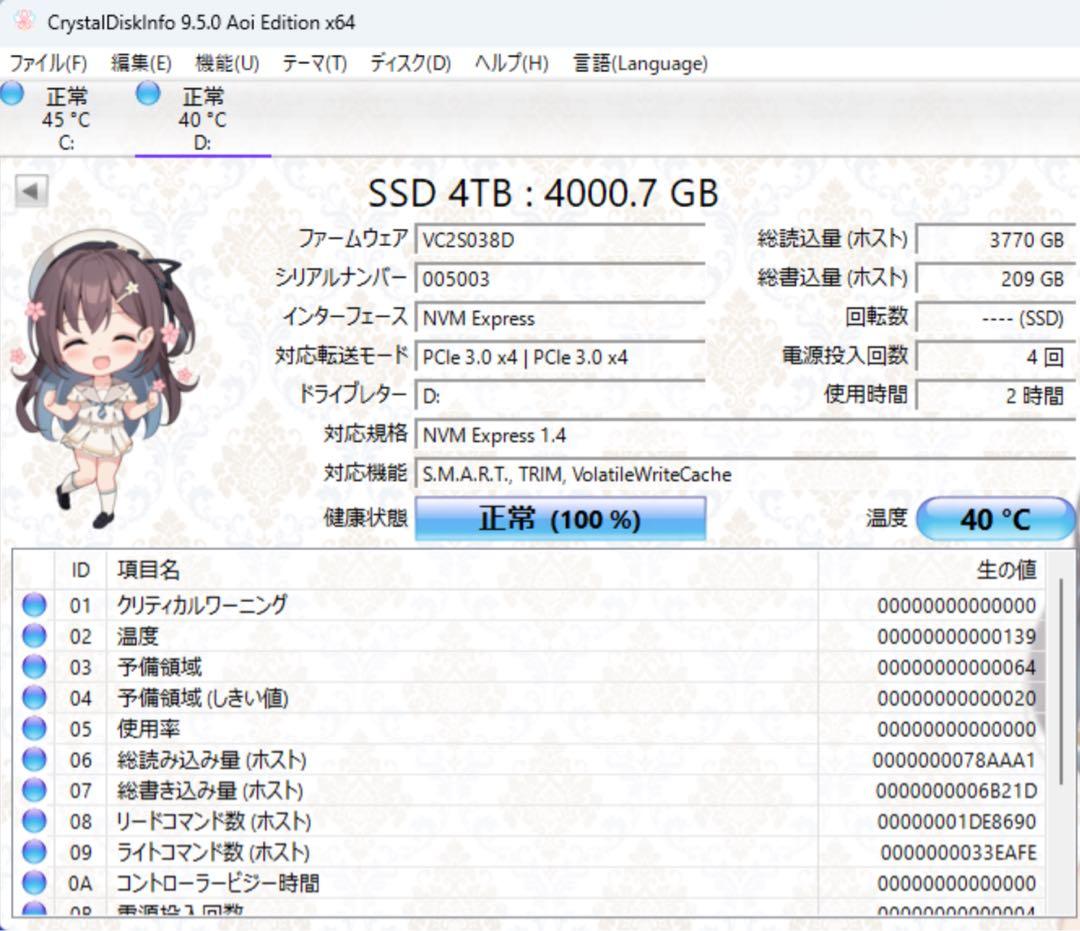Click drive D: blue status circle
Screen dimensions: 1080x931
[147, 94]
